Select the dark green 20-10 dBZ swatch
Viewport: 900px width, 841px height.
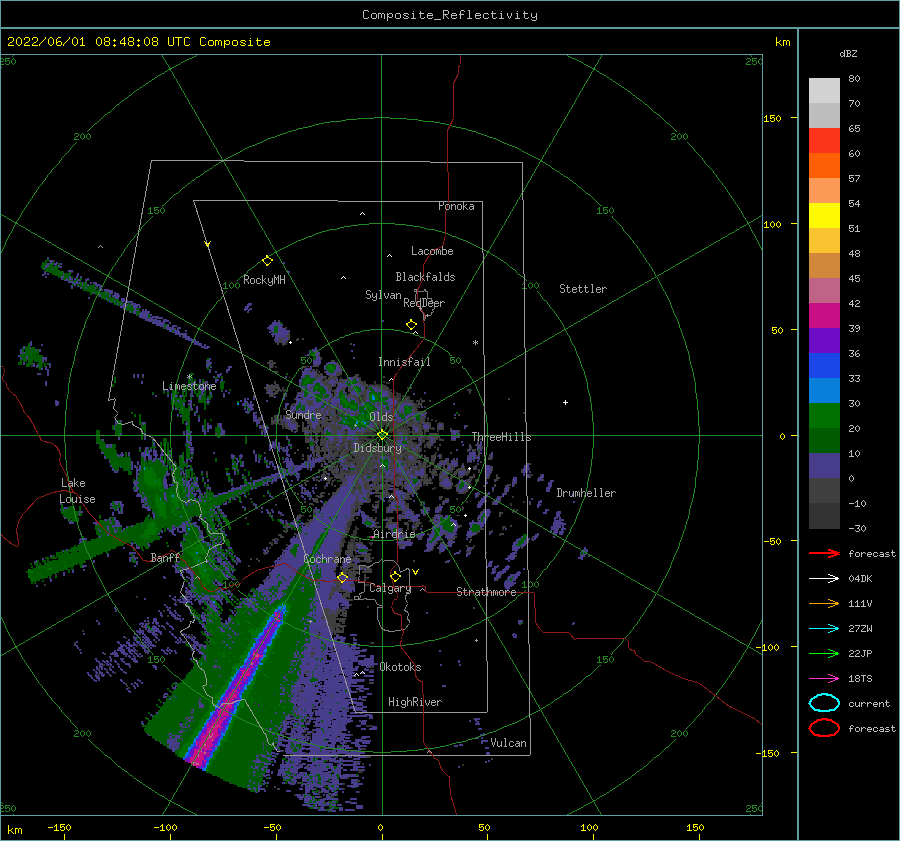tap(824, 441)
